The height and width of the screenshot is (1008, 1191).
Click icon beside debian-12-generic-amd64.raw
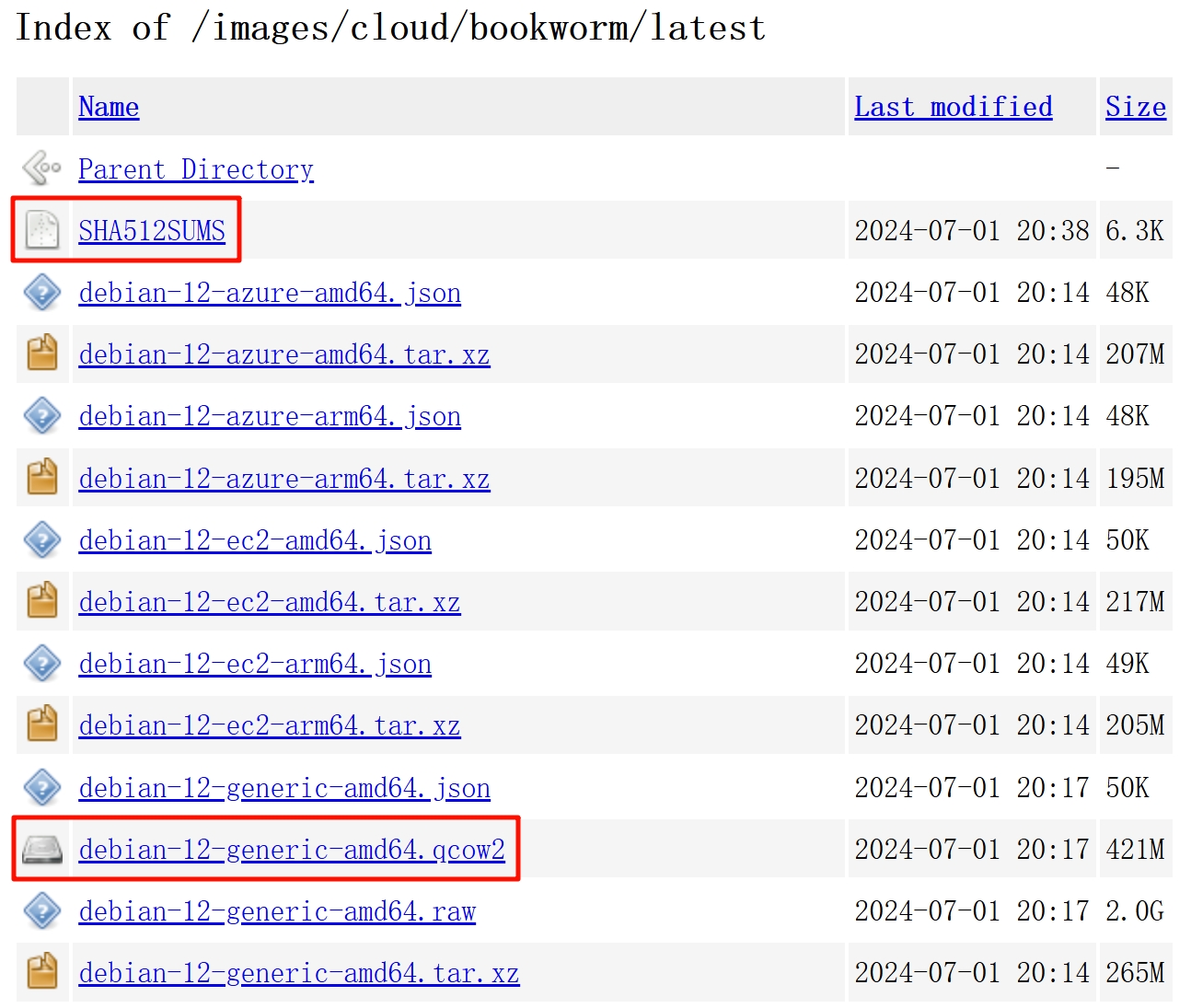pos(42,910)
